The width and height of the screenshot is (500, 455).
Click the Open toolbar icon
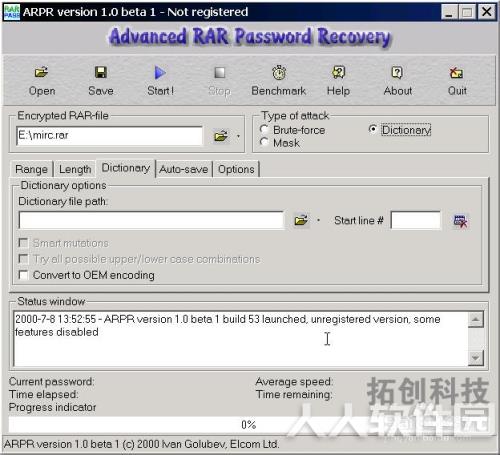42,72
